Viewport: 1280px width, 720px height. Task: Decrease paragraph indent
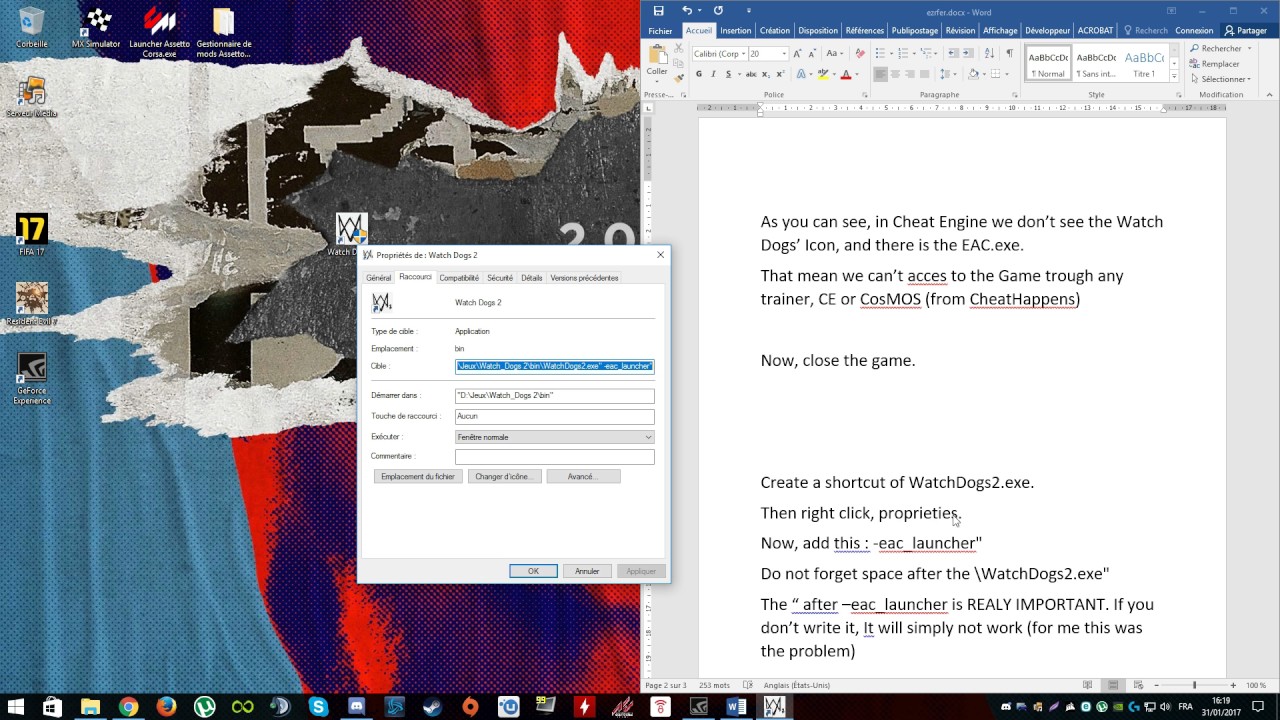tap(953, 53)
